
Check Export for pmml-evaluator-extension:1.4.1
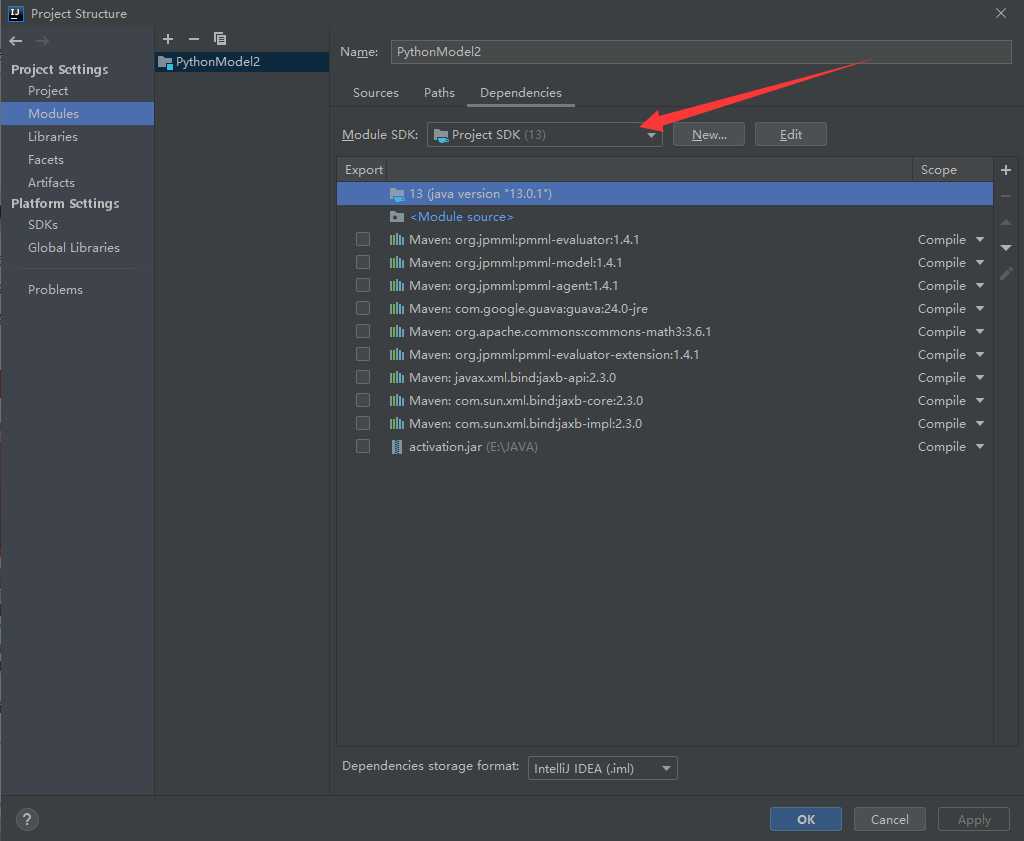[x=362, y=355]
